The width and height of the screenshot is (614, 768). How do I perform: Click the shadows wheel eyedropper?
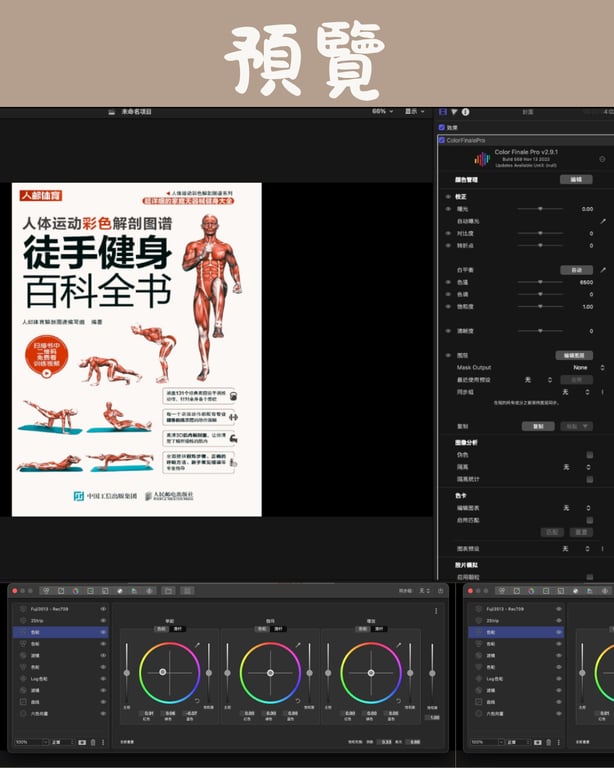(197, 645)
